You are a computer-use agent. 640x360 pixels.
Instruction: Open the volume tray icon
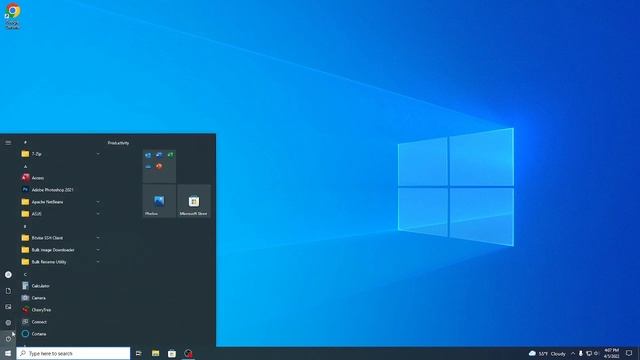coord(596,353)
